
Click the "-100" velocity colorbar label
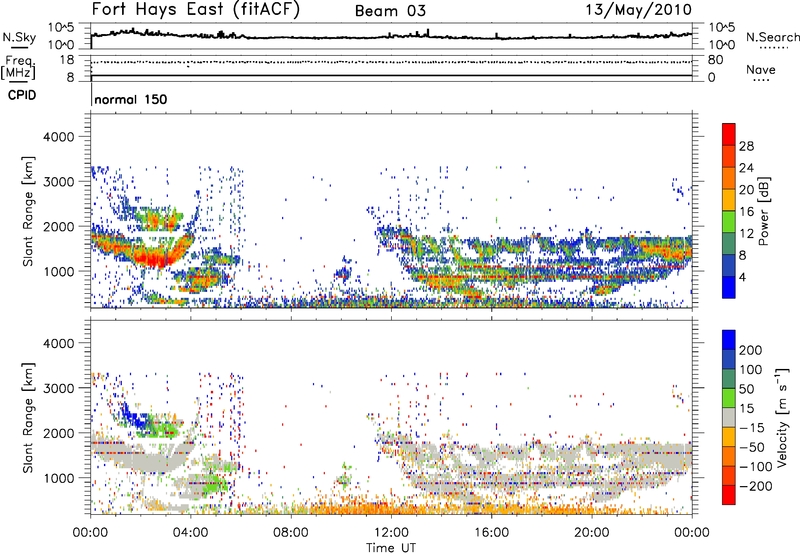(755, 467)
